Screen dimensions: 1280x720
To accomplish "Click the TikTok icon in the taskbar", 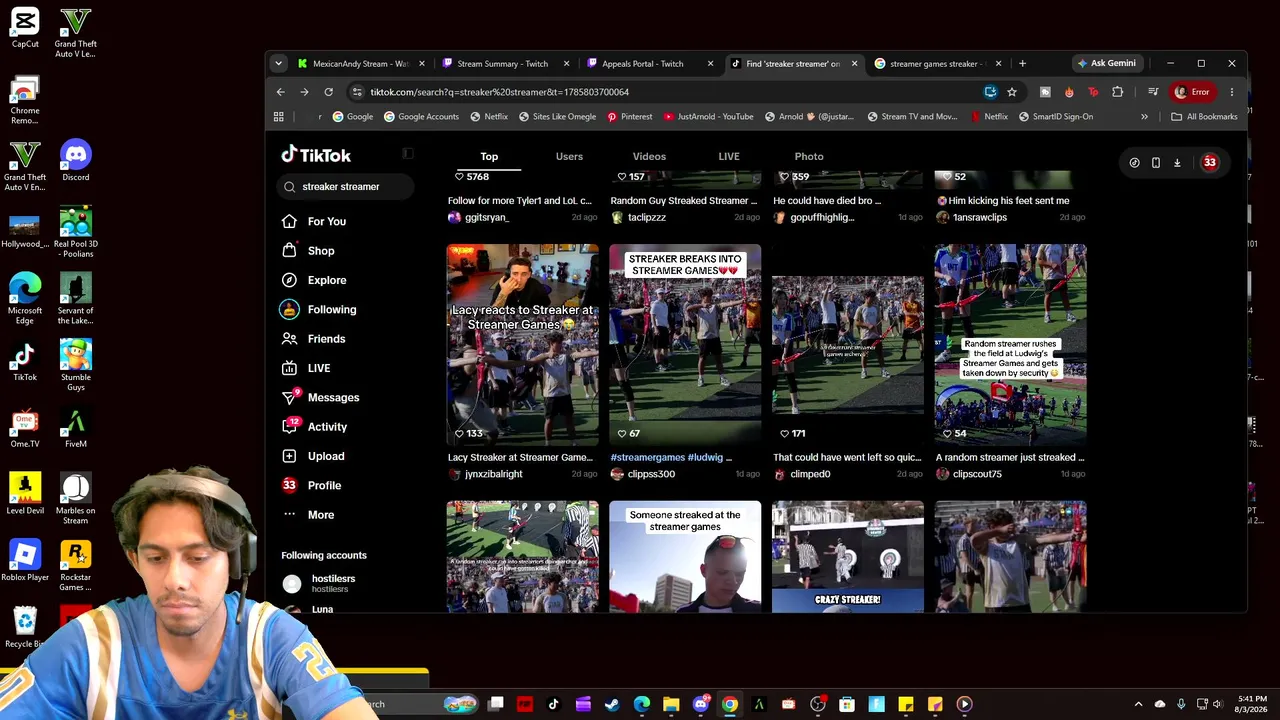I will (553, 704).
